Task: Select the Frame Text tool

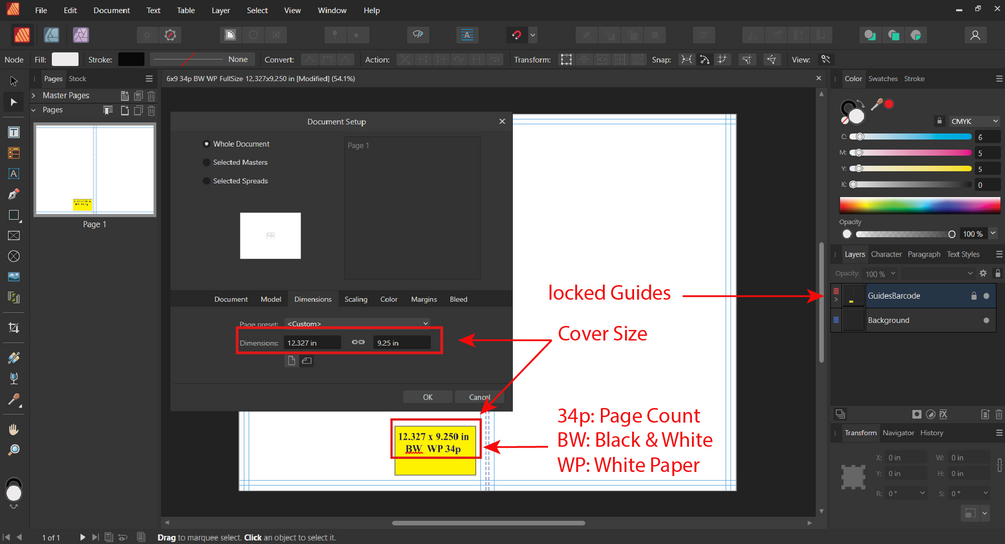Action: tap(13, 133)
